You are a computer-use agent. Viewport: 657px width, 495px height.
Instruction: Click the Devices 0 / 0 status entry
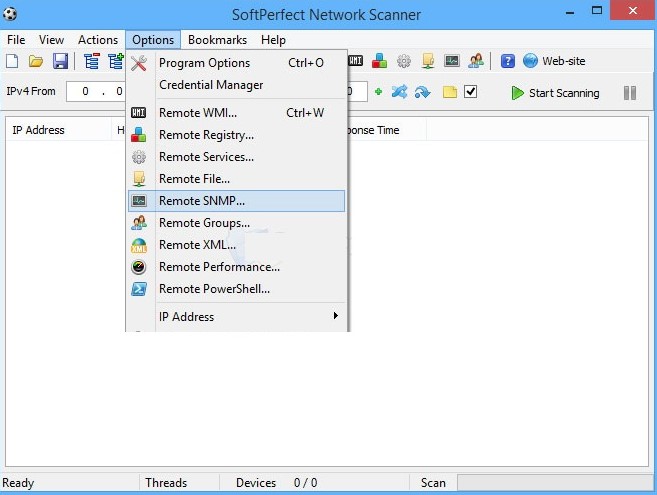coord(277,483)
